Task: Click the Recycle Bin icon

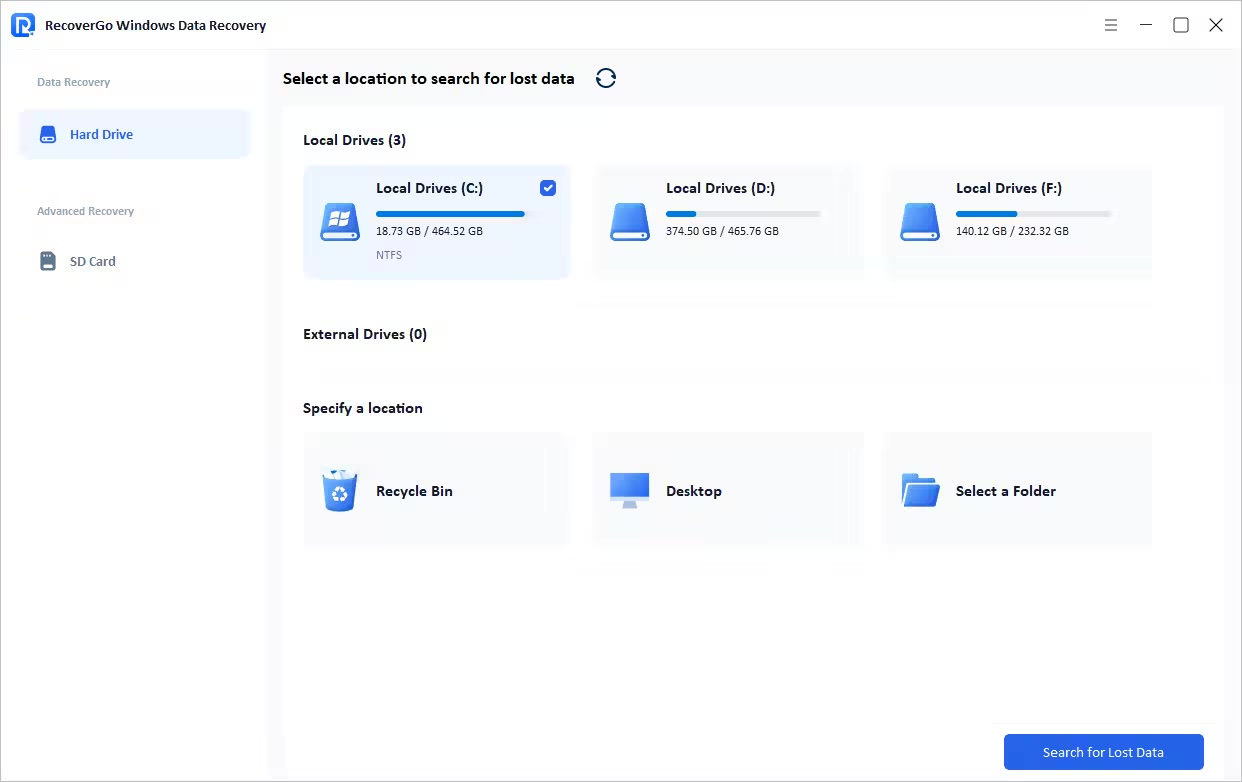Action: tap(339, 491)
